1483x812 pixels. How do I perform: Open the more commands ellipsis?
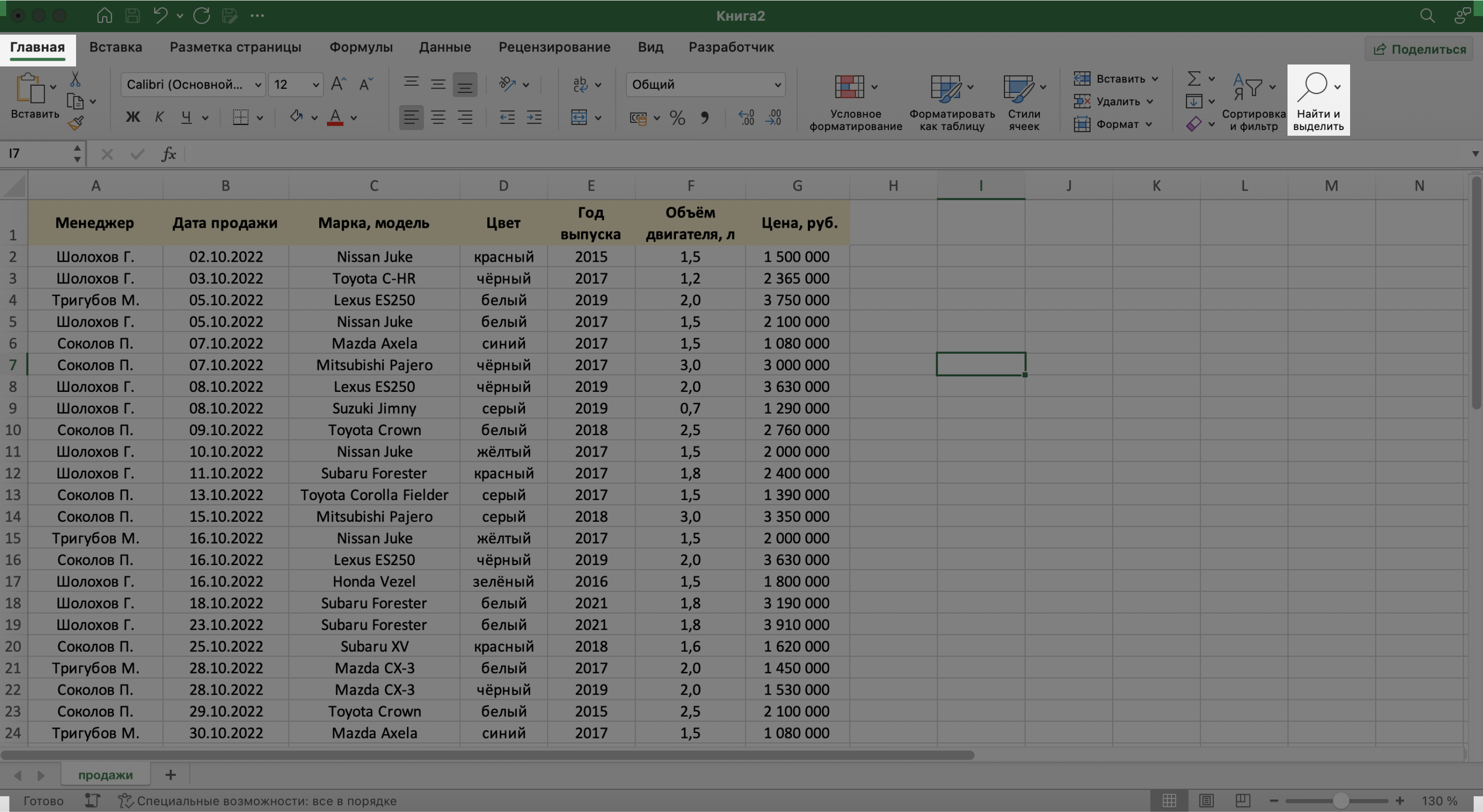pos(257,15)
